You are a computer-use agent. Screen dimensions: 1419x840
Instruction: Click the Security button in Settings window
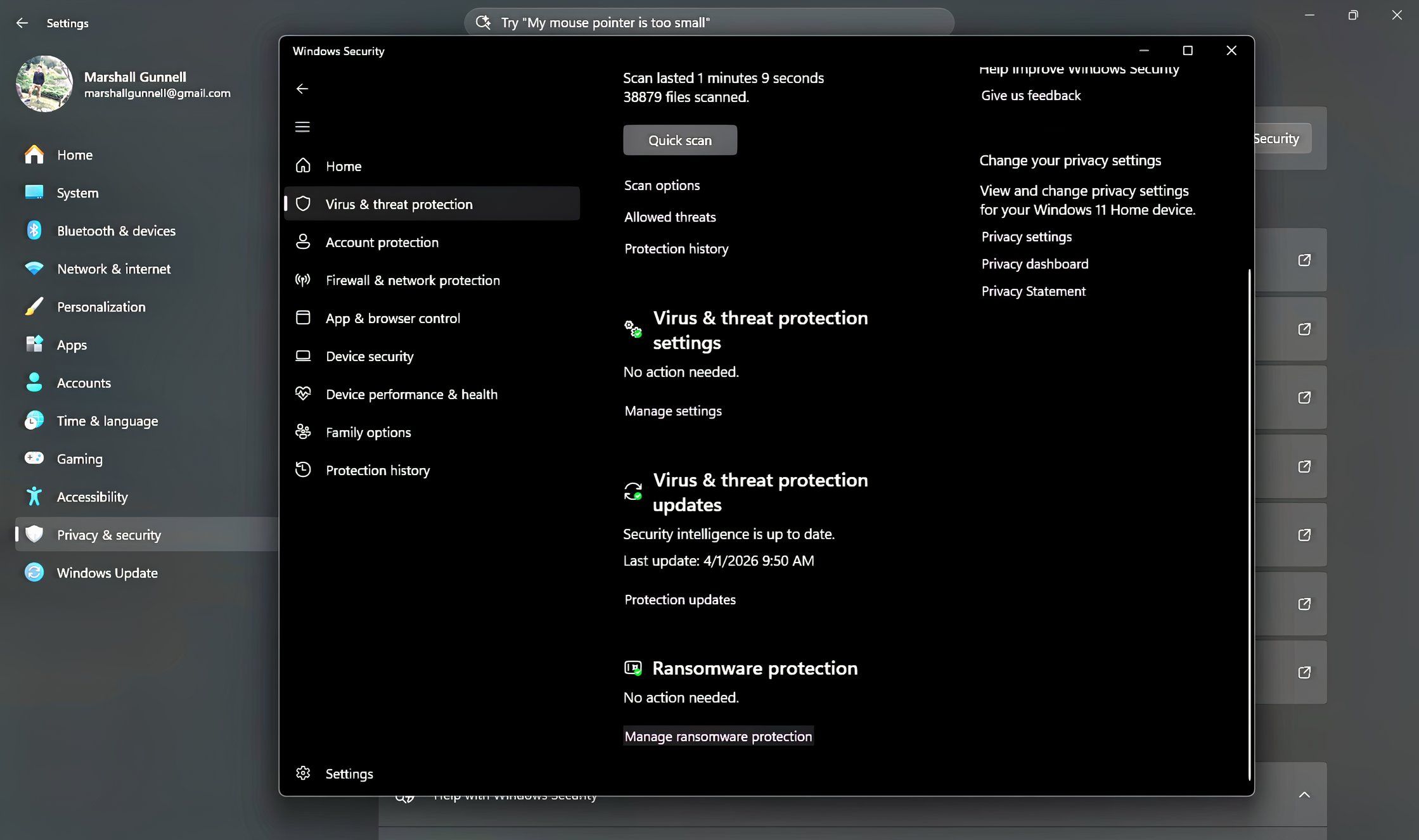(1283, 138)
